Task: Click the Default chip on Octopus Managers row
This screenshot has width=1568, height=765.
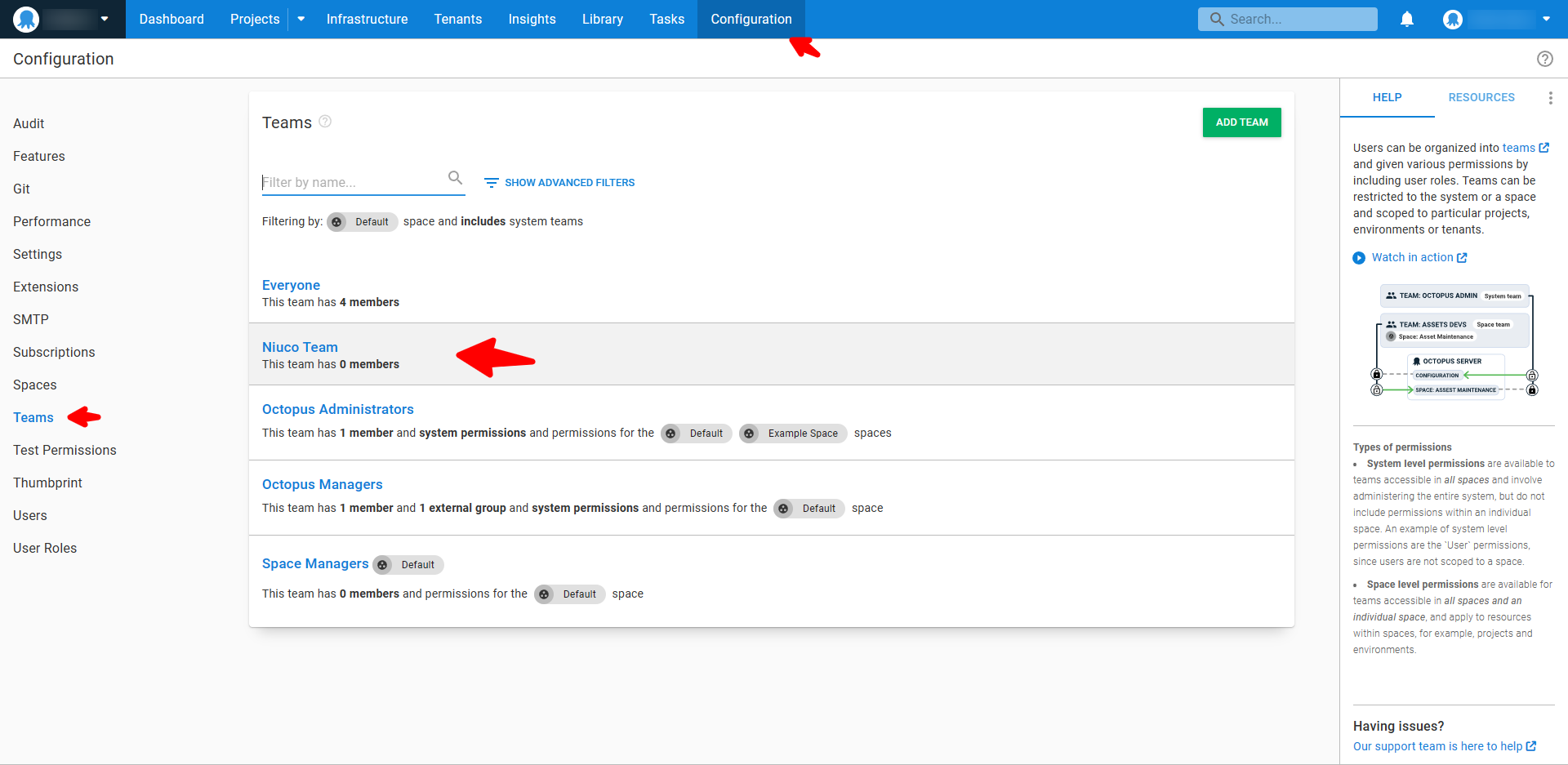Action: (809, 509)
